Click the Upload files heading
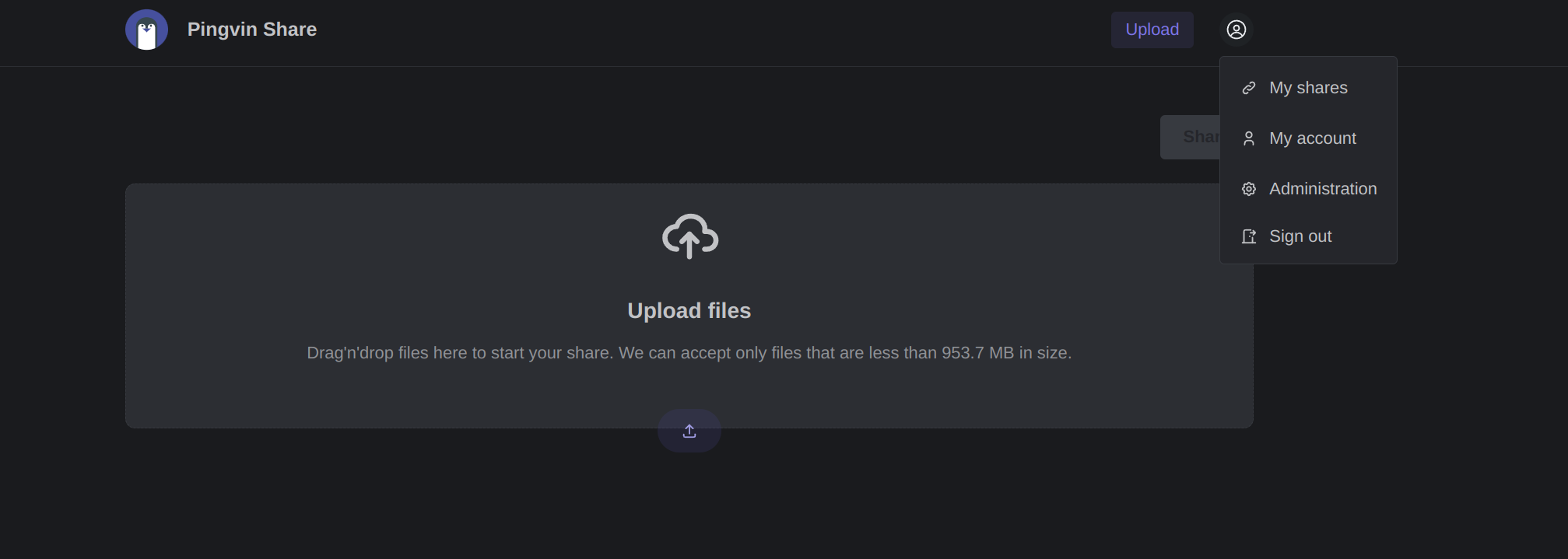The width and height of the screenshot is (1568, 559). pos(689,311)
